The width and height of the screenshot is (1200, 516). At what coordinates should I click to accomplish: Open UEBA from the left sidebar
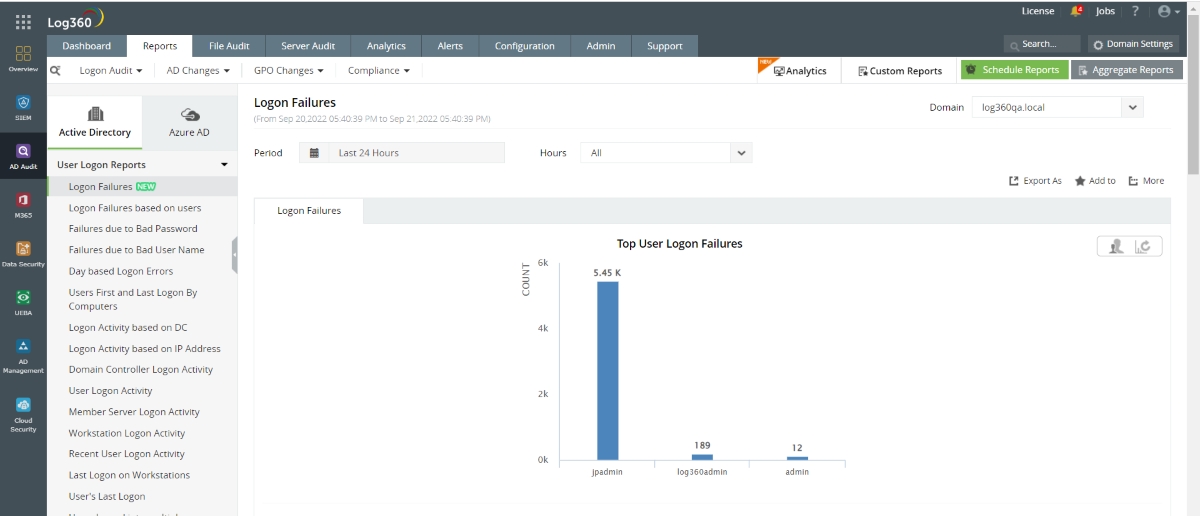[23, 302]
